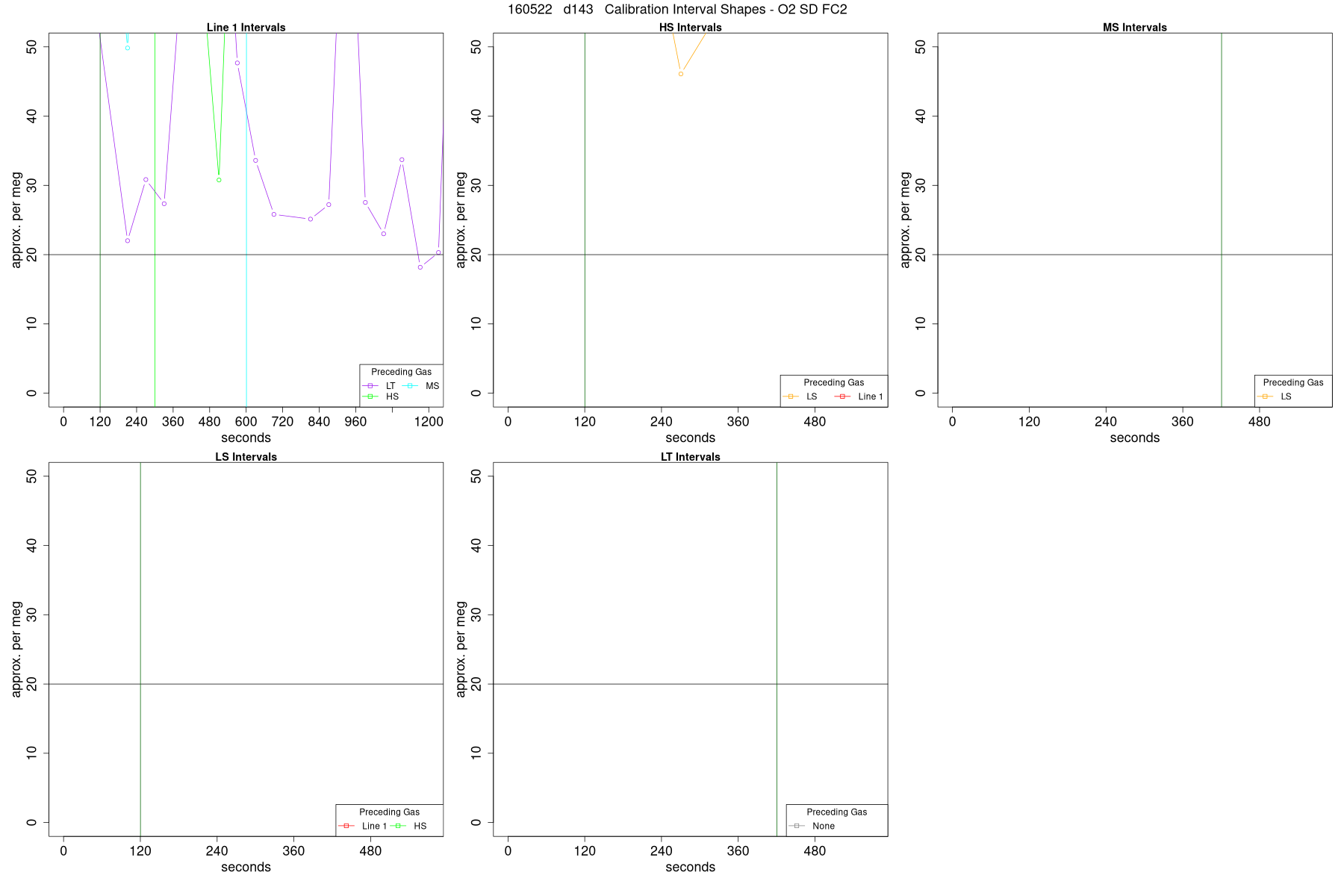Click the orange data point in HS Intervals plot
This screenshot has height=896, width=1344.
[x=681, y=74]
